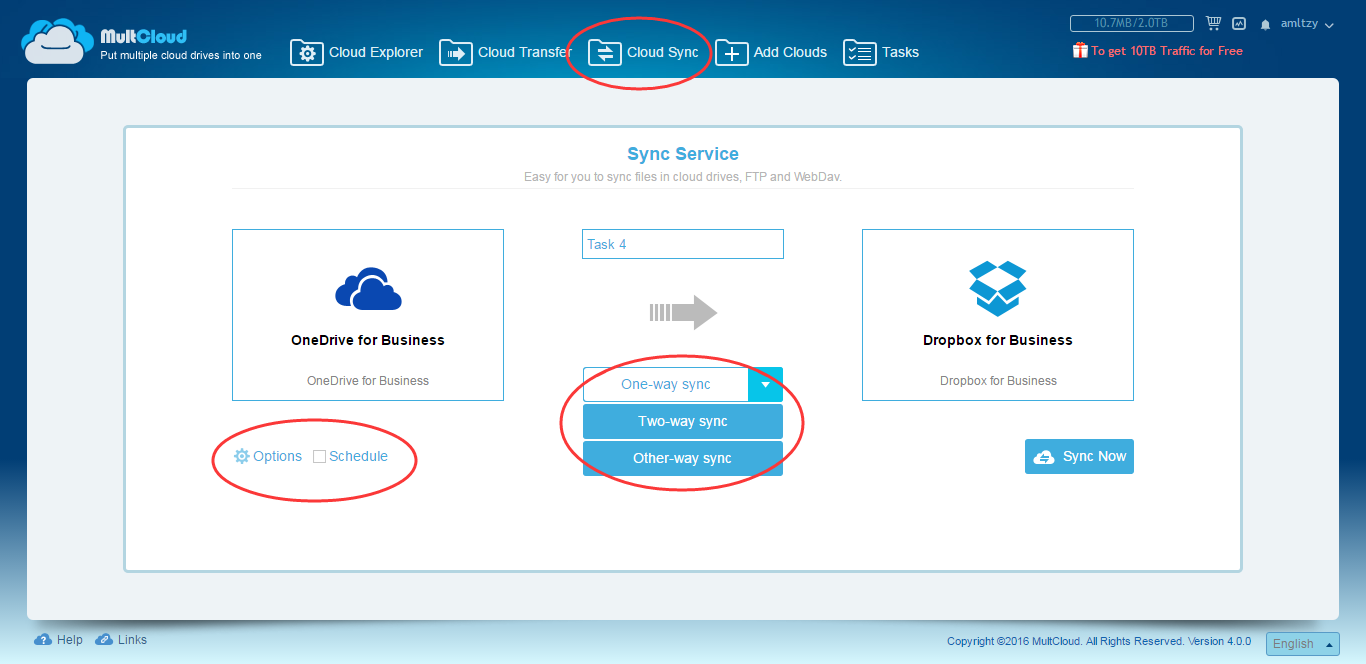This screenshot has width=1366, height=664.
Task: Select the Other-way sync option
Action: coord(683,458)
